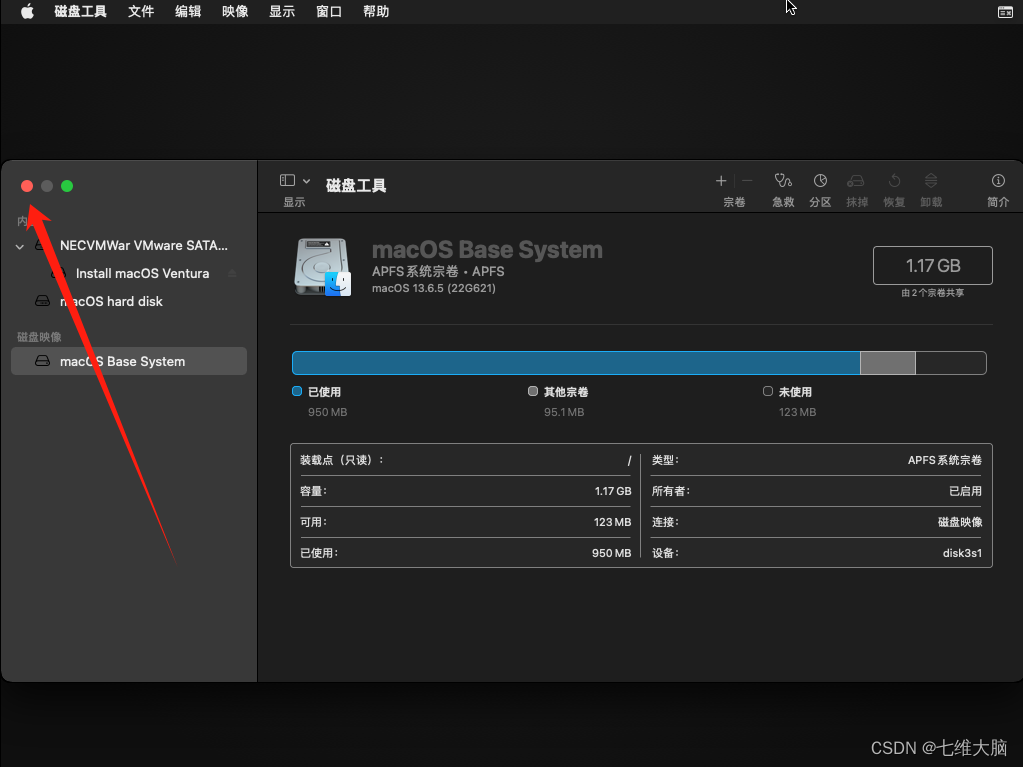Click the 未使用 legend swatch
The image size is (1023, 767).
[768, 391]
